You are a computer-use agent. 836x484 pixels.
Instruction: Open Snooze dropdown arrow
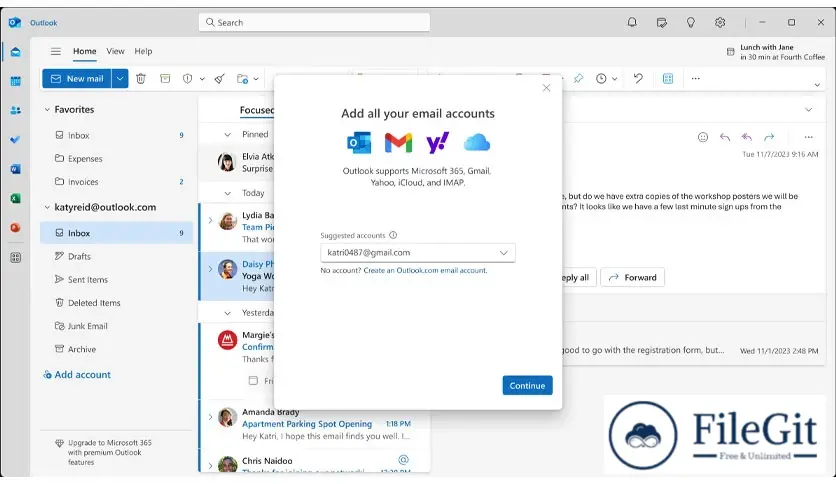coord(614,79)
